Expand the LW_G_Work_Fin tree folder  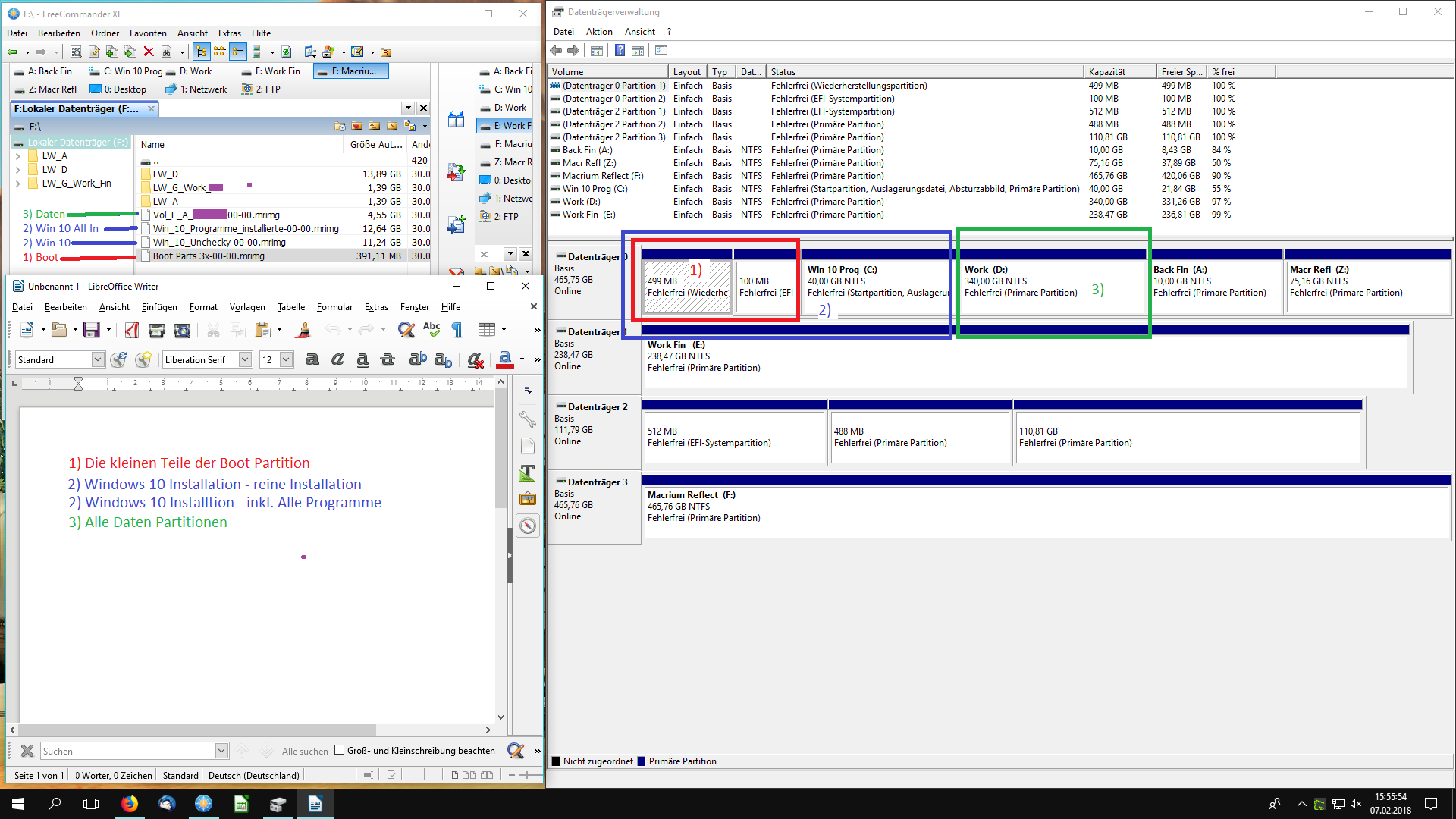17,183
